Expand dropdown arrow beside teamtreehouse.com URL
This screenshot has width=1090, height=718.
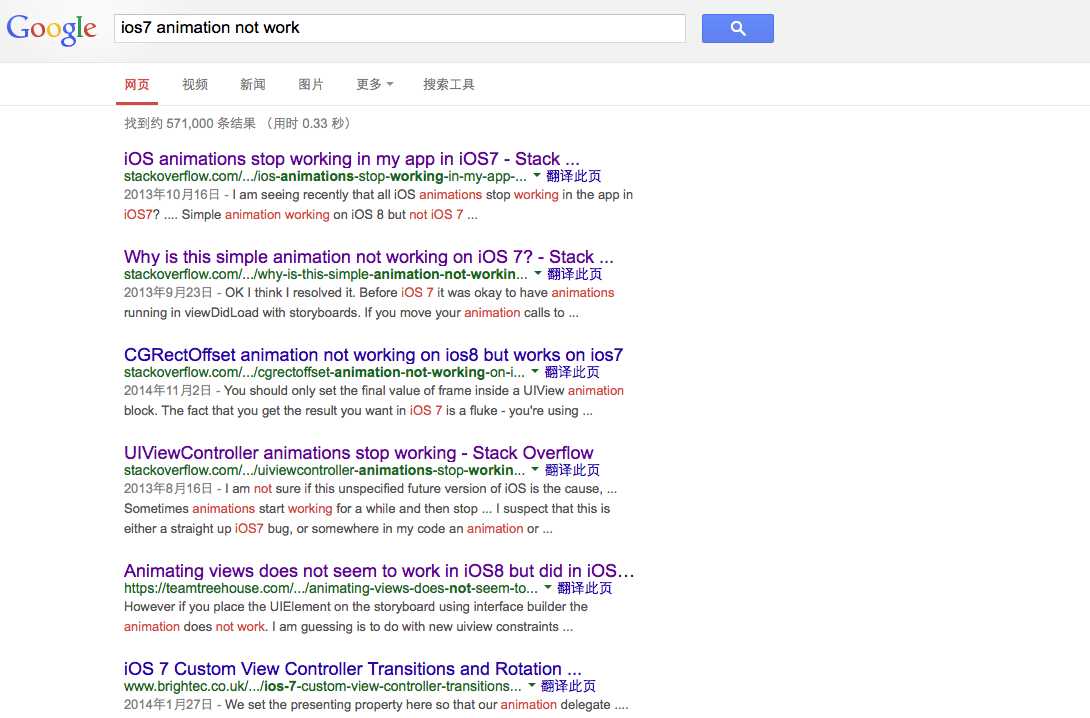548,588
